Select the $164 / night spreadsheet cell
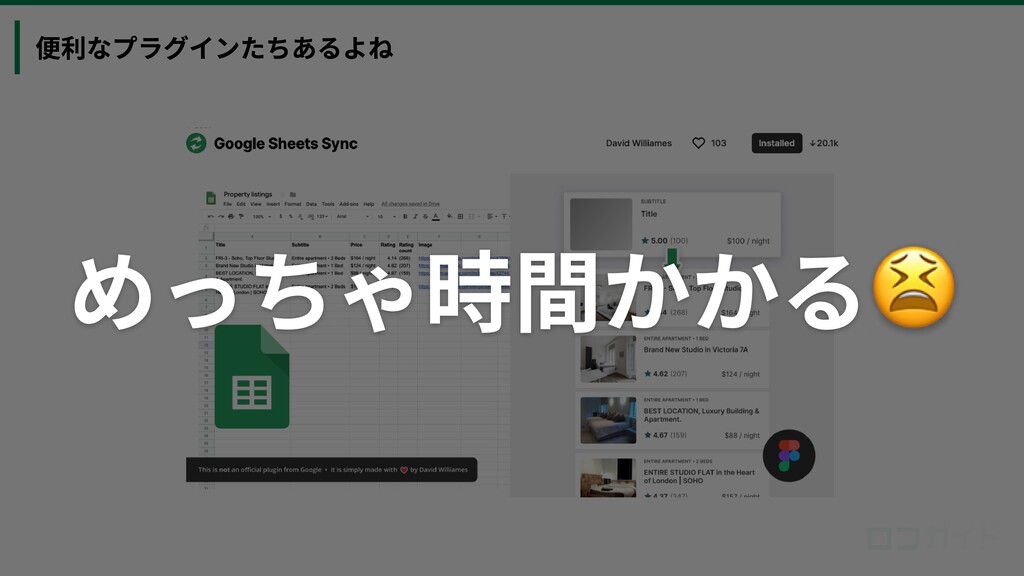This screenshot has width=1024, height=576. [x=364, y=258]
